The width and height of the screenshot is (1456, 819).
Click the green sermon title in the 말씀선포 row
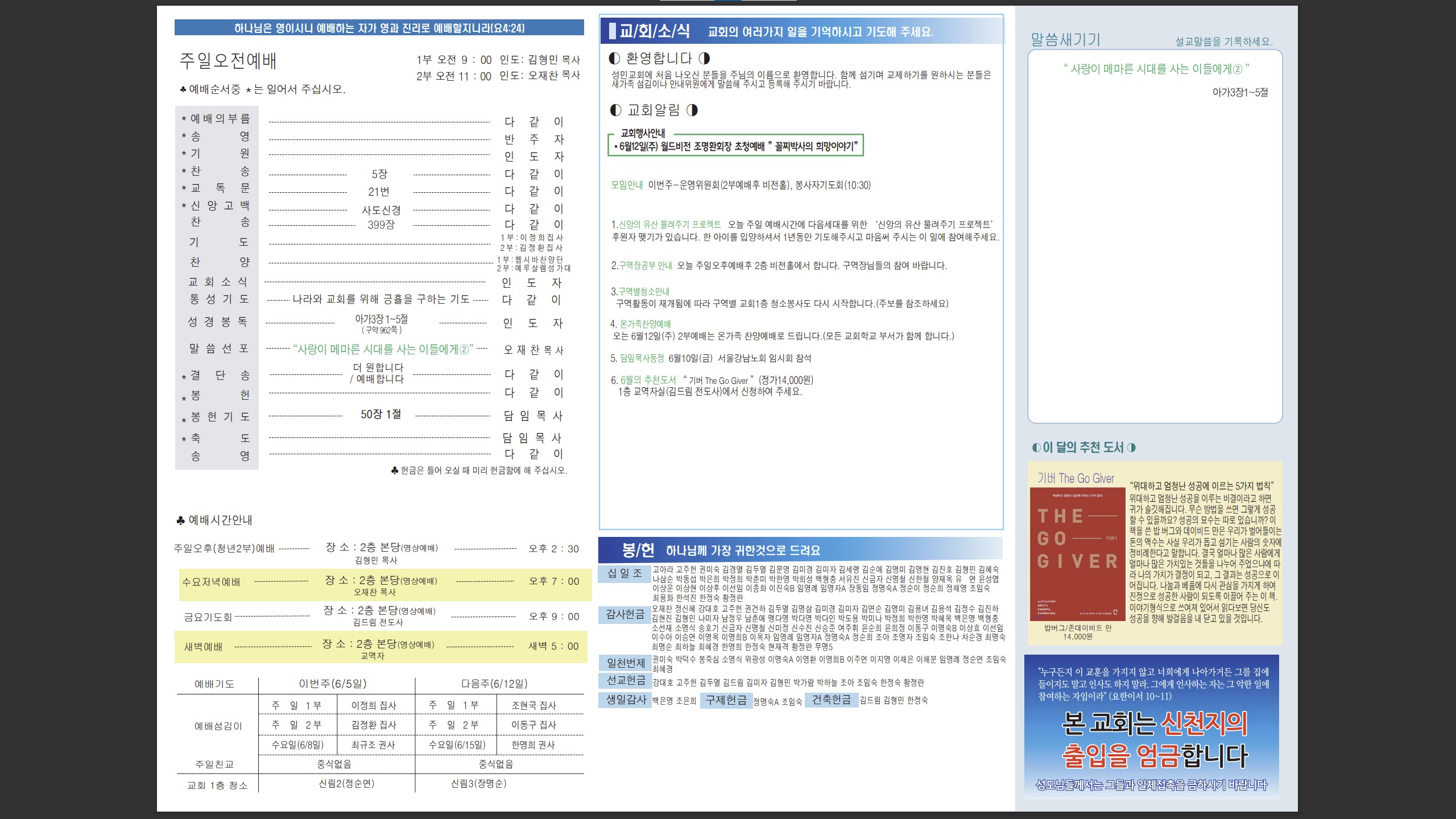click(x=383, y=349)
